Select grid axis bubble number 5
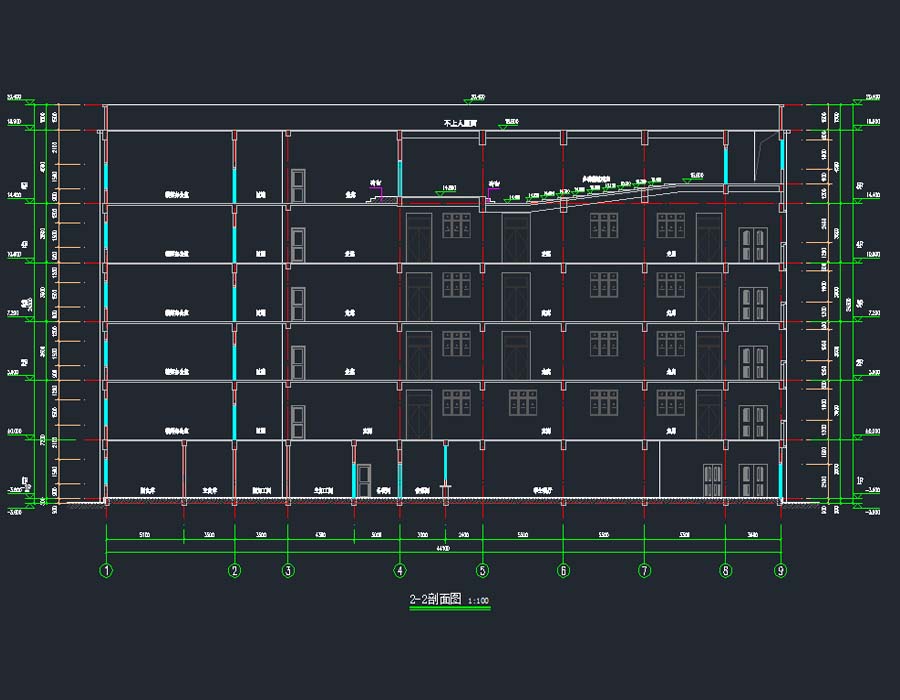Viewport: 900px width, 700px height. [482, 571]
